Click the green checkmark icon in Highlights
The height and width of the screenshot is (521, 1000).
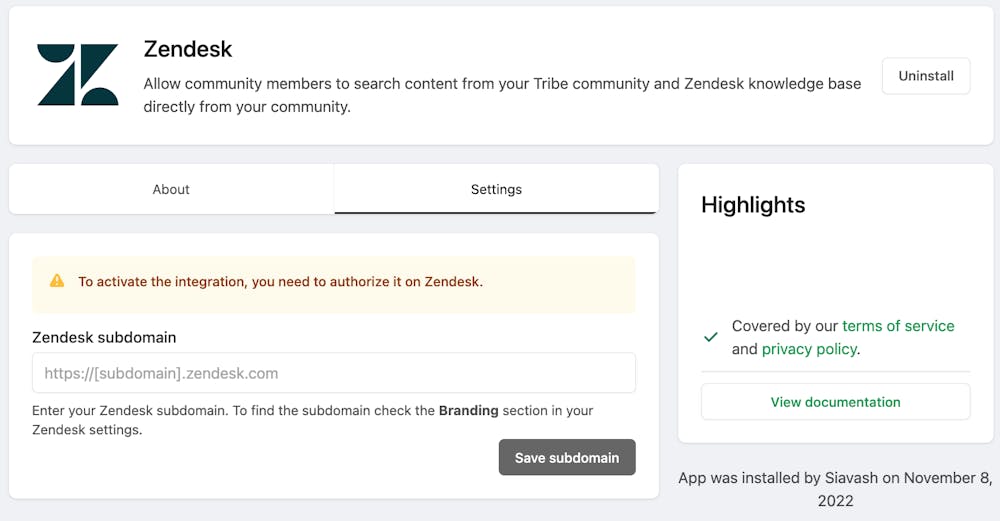(711, 338)
